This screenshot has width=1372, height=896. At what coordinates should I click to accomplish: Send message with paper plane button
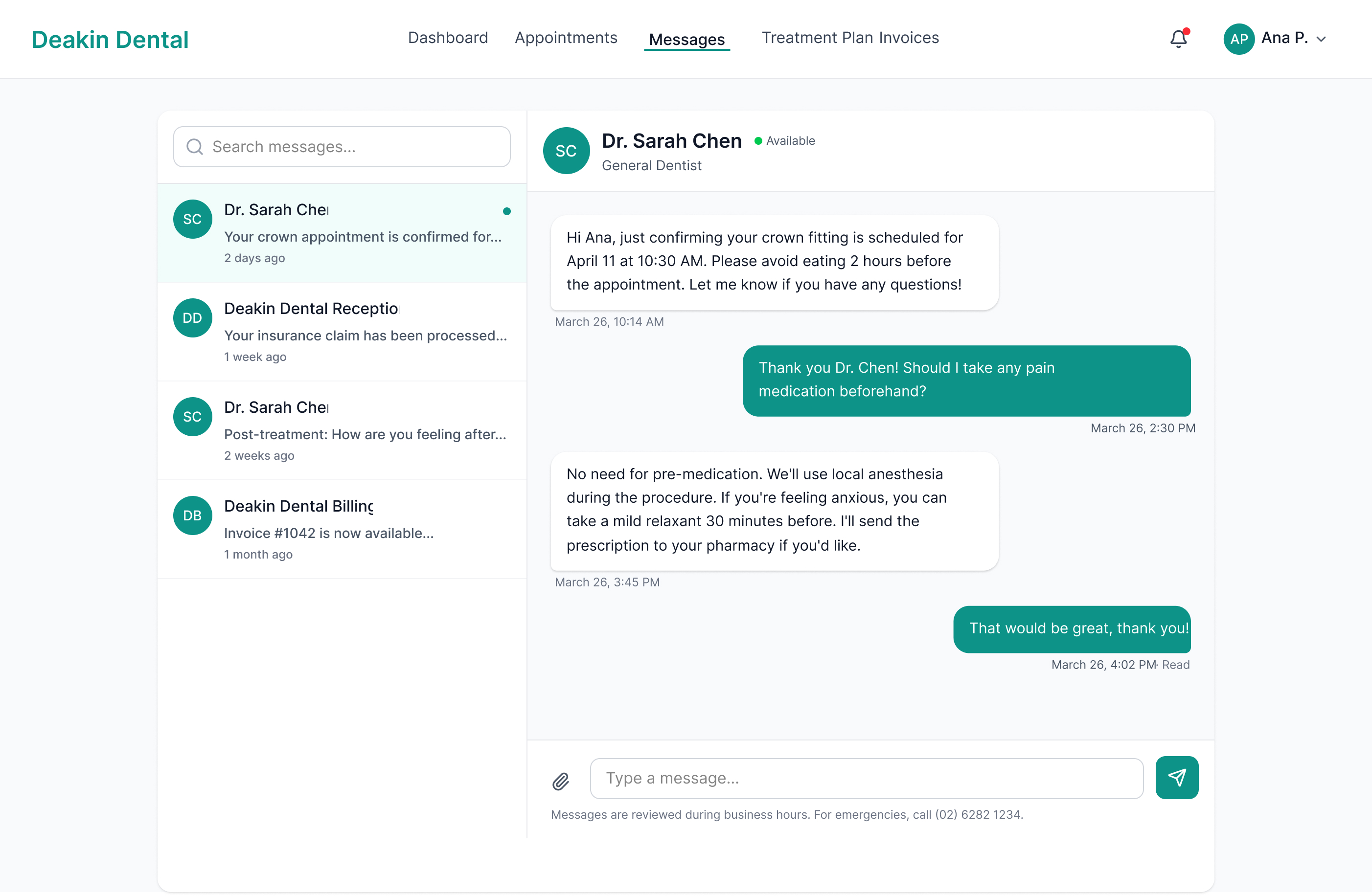(1177, 777)
